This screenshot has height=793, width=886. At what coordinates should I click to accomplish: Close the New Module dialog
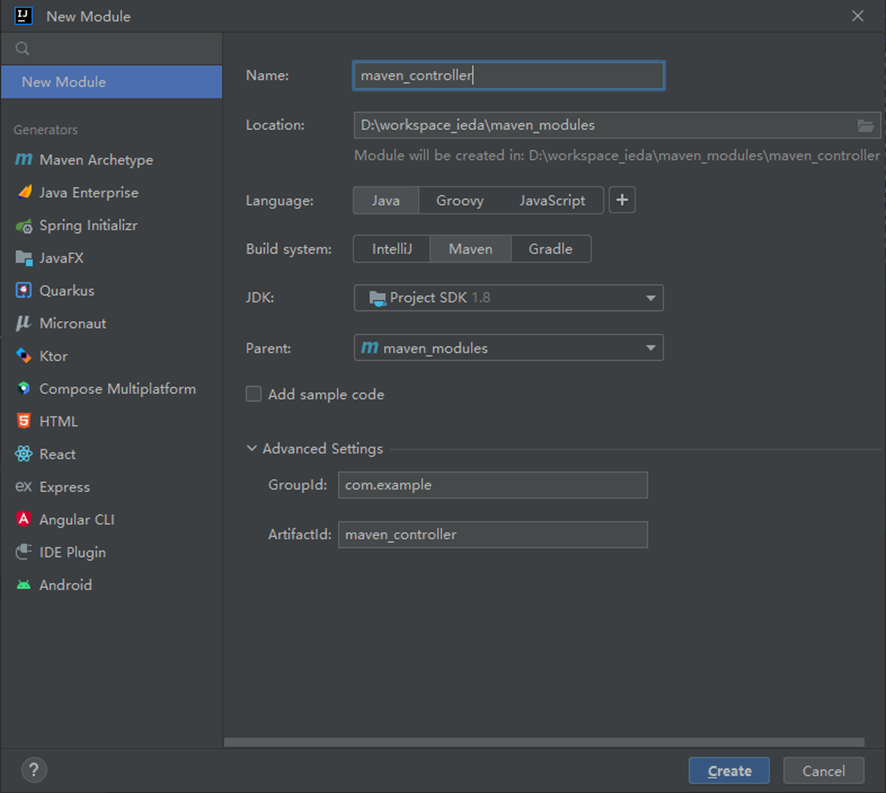[858, 16]
